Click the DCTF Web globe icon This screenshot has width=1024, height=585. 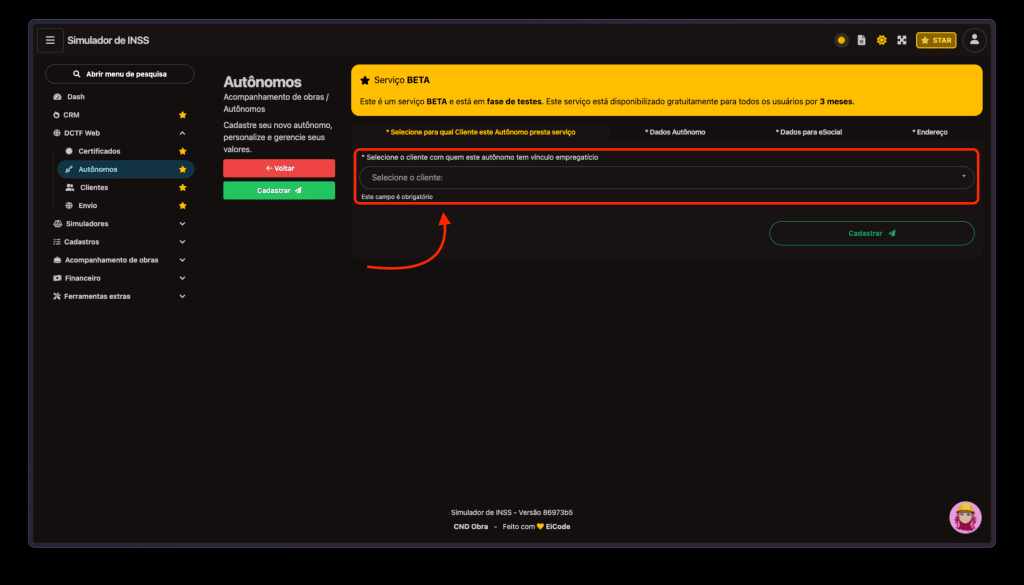[x=57, y=133]
